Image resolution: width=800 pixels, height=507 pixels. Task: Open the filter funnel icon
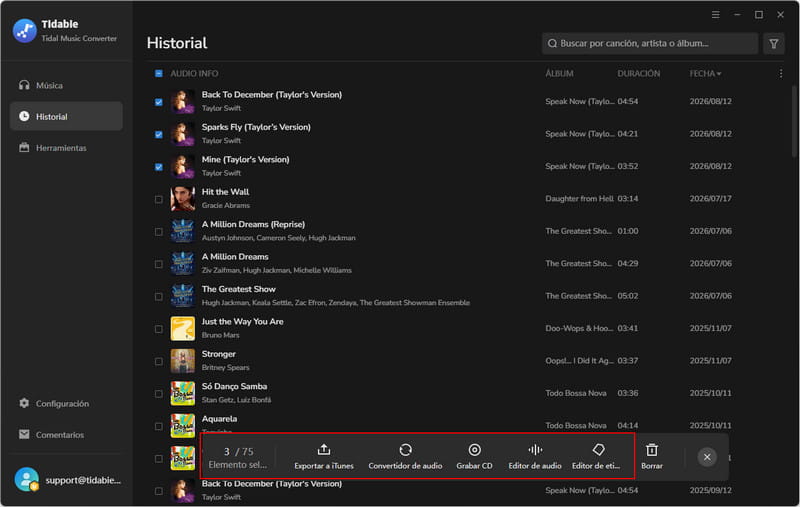pyautogui.click(x=773, y=43)
